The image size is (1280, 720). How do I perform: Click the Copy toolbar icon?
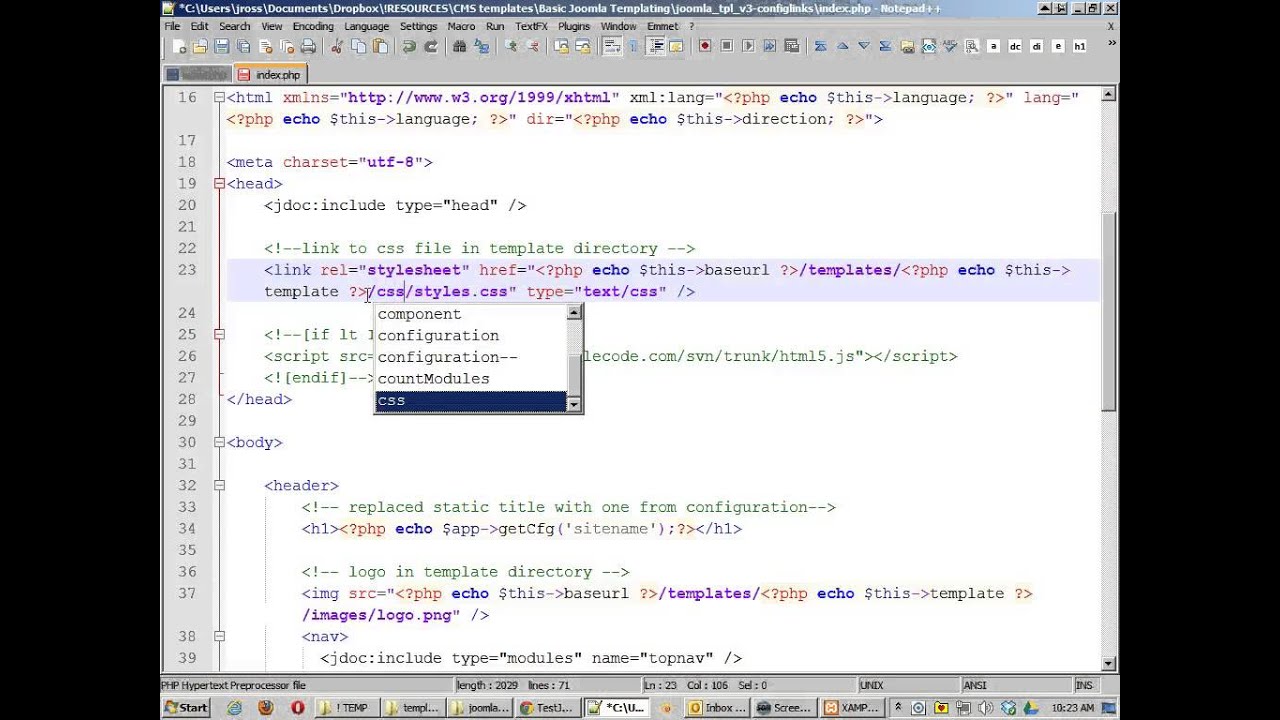click(358, 46)
